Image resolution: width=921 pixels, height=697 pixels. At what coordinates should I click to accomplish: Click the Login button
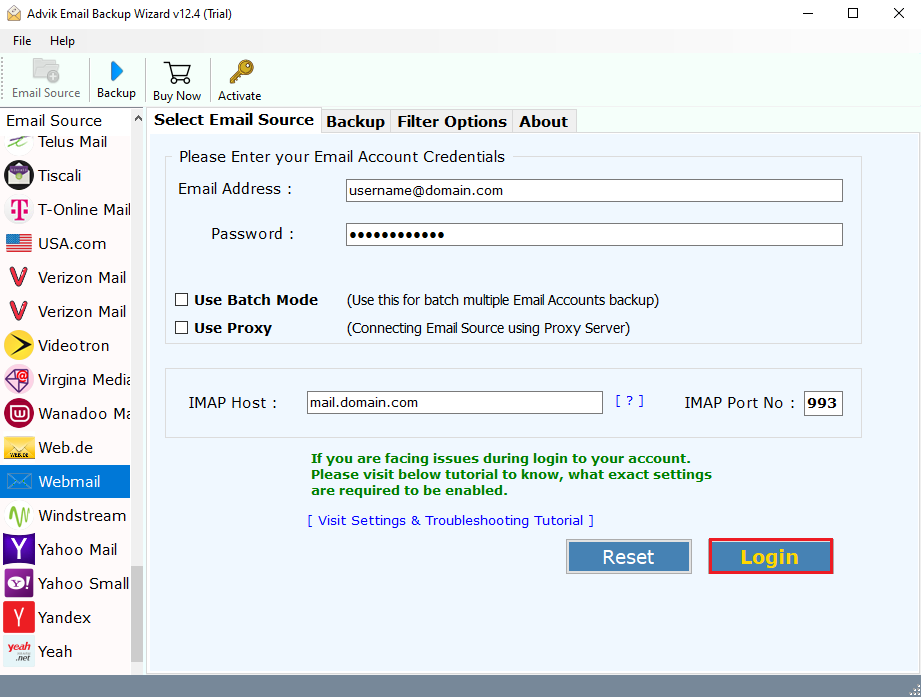pos(770,556)
